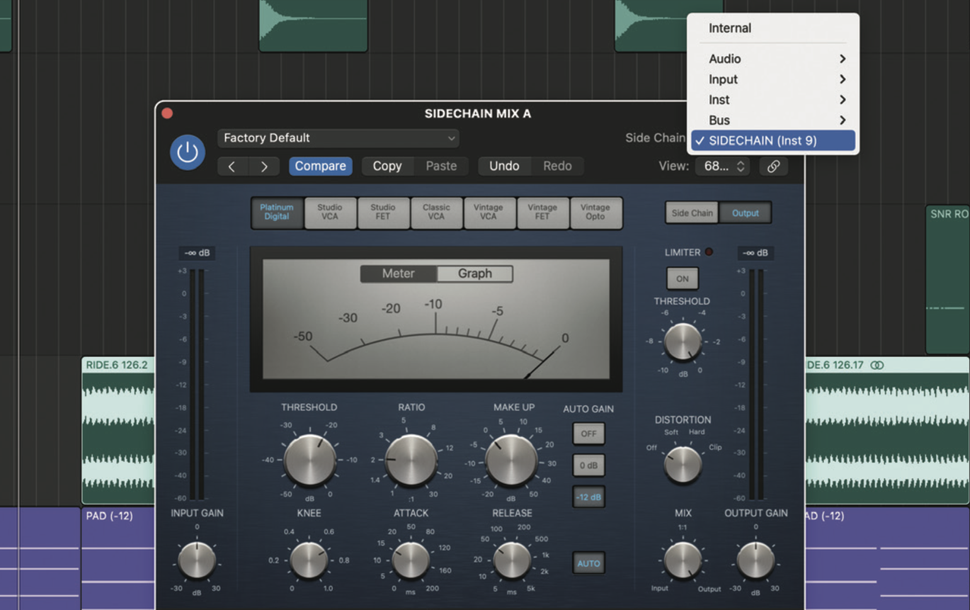The height and width of the screenshot is (610, 970).
Task: Turn the Threshold knob control
Action: coord(309,461)
